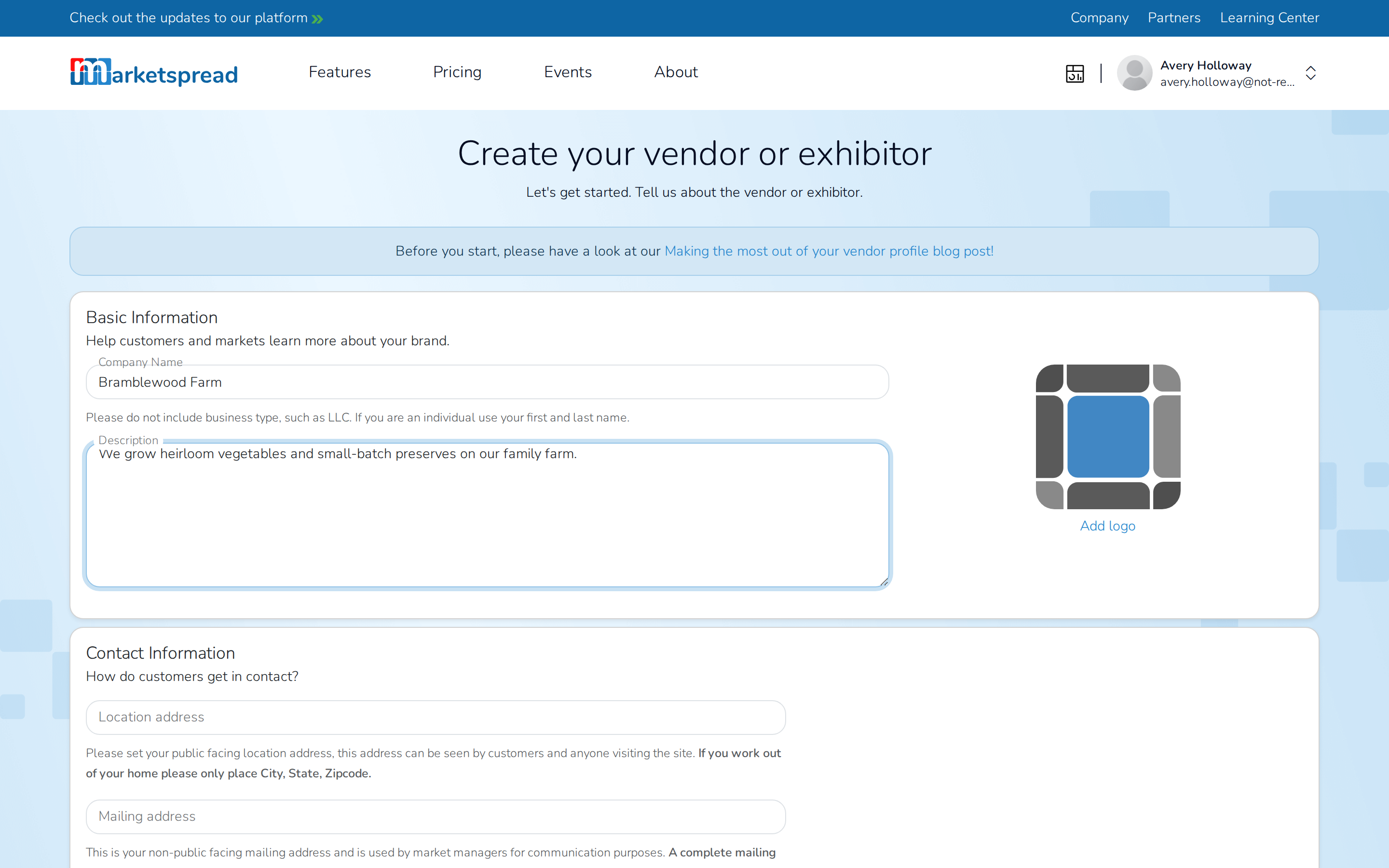Click the Company Name field
Image resolution: width=1389 pixels, height=868 pixels.
487,382
